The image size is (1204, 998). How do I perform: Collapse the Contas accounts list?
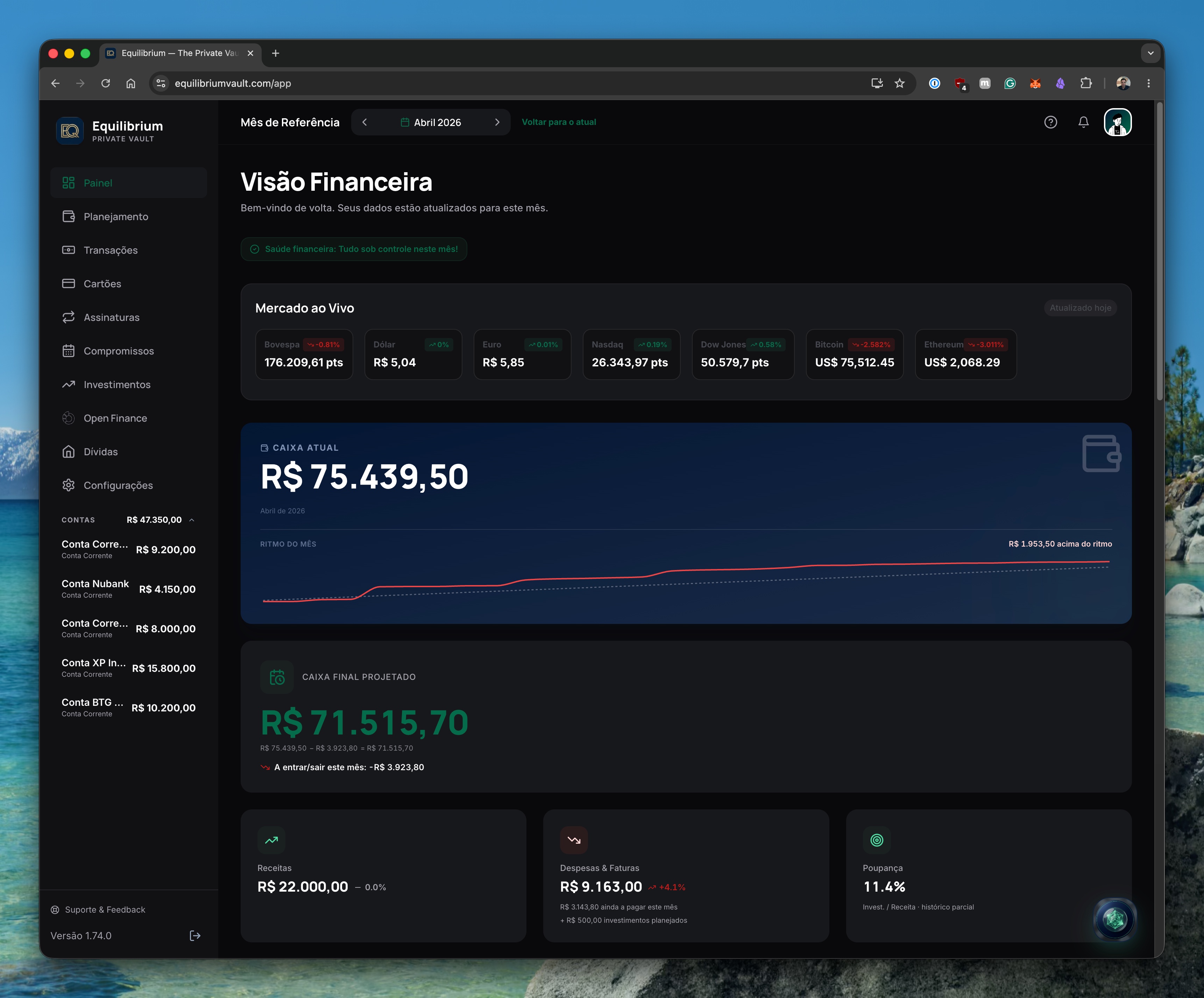point(192,520)
